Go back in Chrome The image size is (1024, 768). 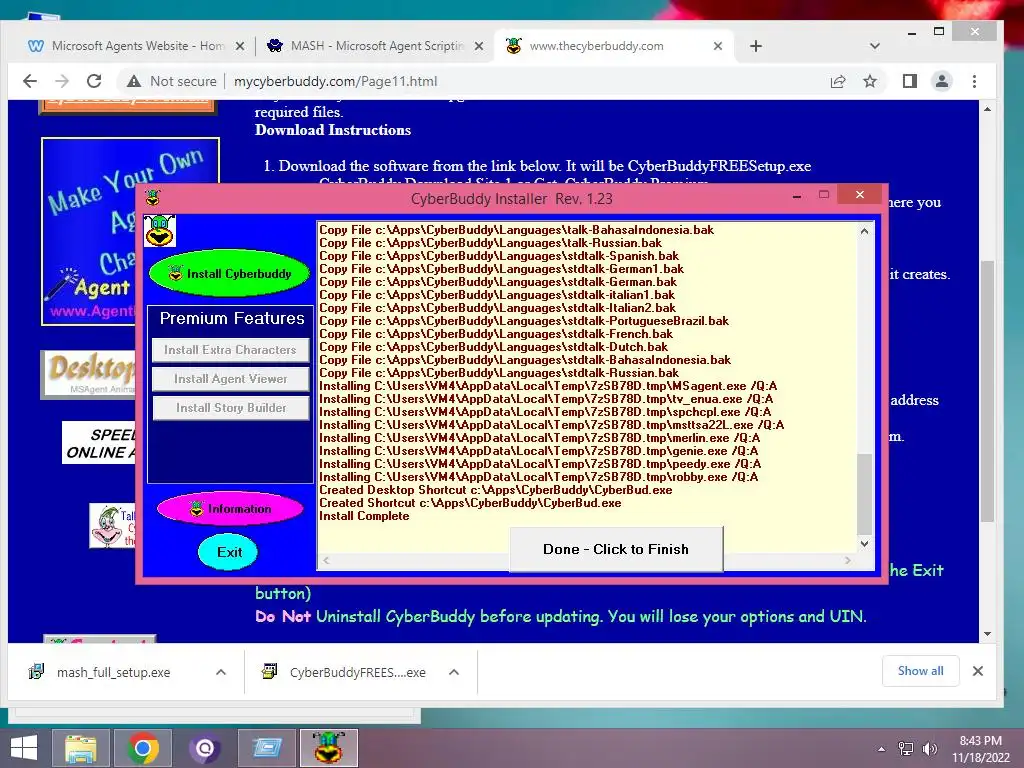pos(30,81)
